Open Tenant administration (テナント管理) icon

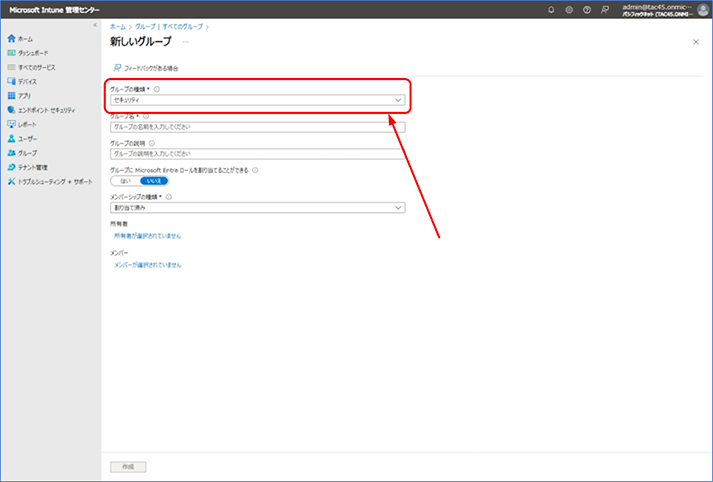click(x=11, y=167)
